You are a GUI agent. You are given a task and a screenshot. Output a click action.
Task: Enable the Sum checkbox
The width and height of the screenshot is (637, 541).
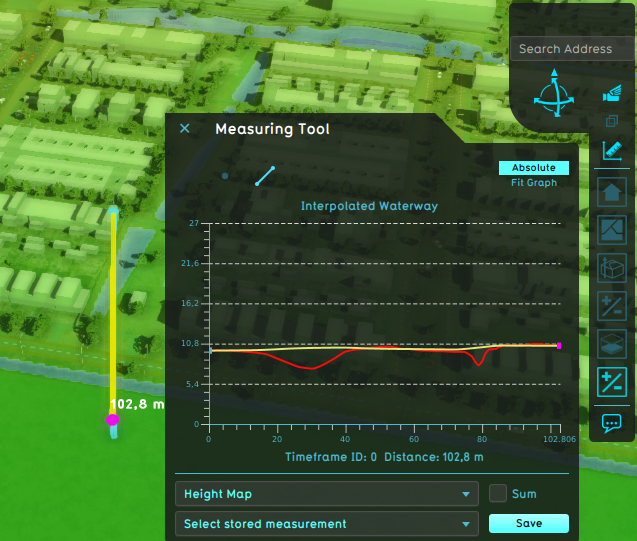click(499, 493)
